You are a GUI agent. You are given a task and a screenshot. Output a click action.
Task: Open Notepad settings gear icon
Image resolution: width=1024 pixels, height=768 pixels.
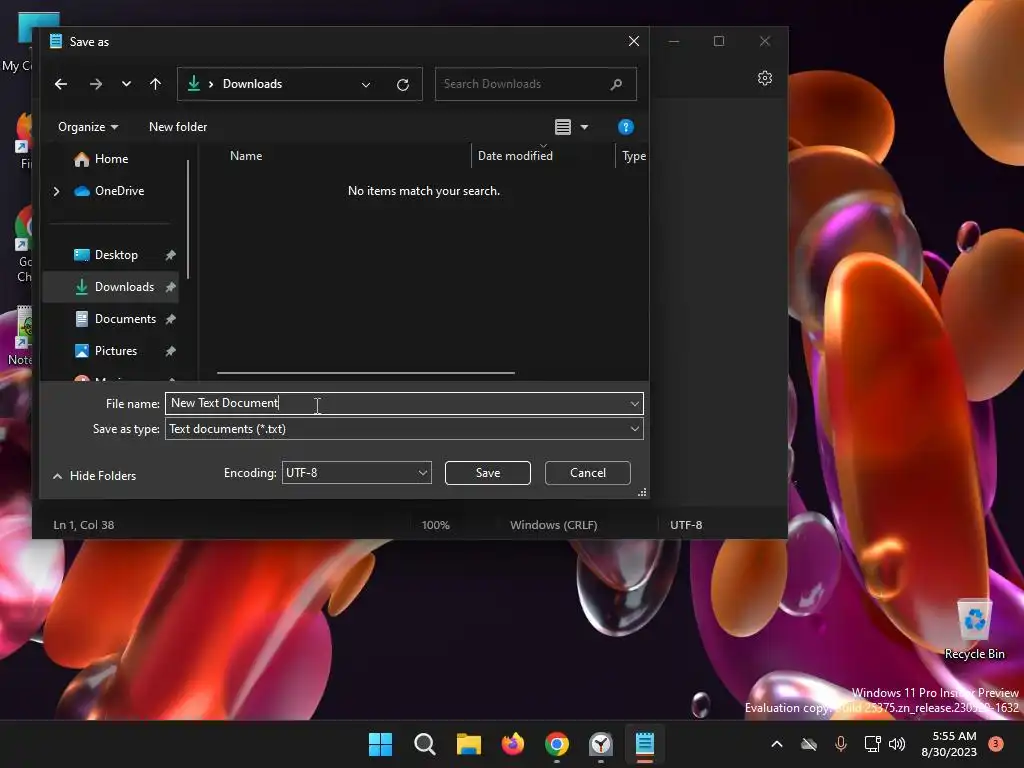pos(765,78)
